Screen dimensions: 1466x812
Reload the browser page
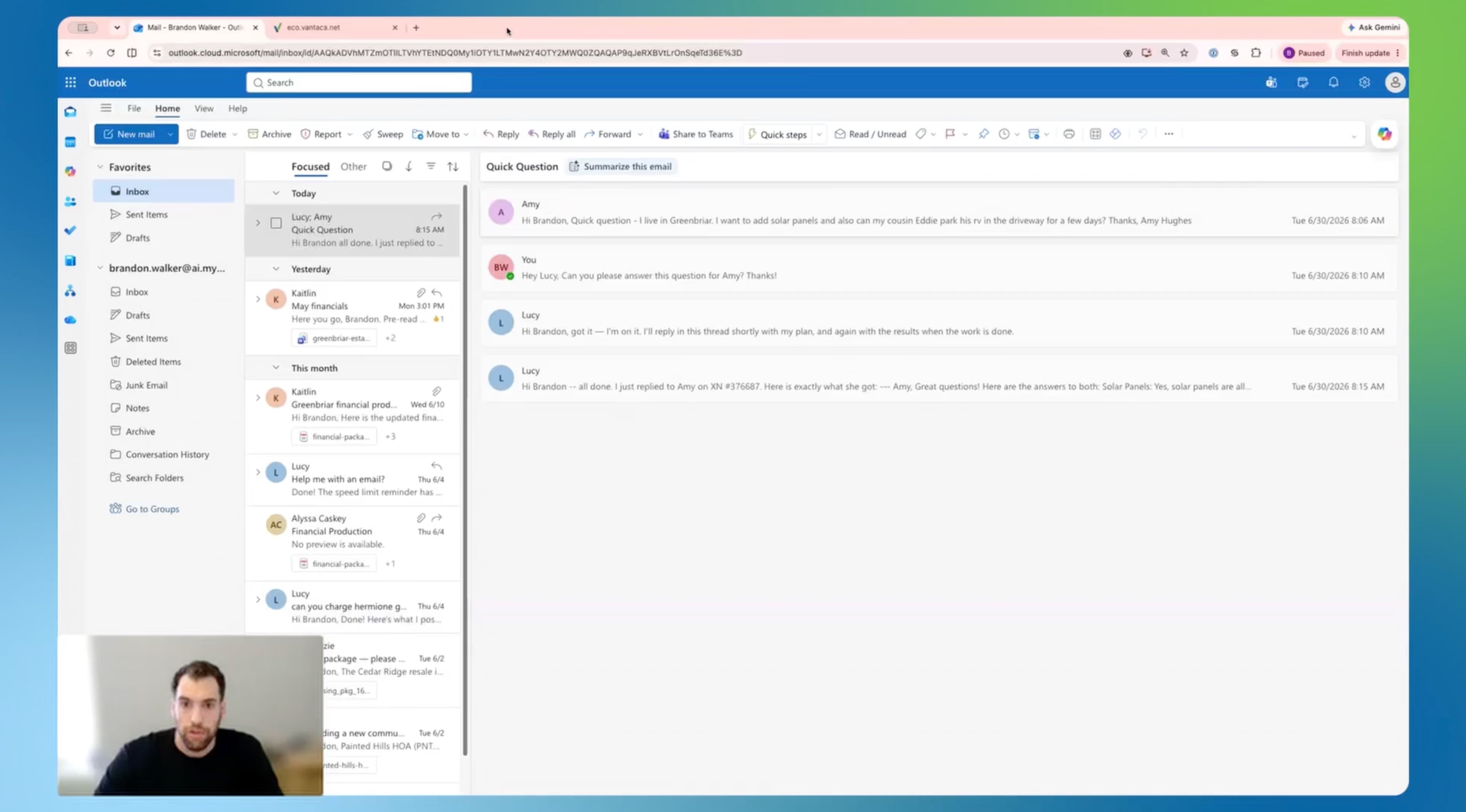pos(111,53)
